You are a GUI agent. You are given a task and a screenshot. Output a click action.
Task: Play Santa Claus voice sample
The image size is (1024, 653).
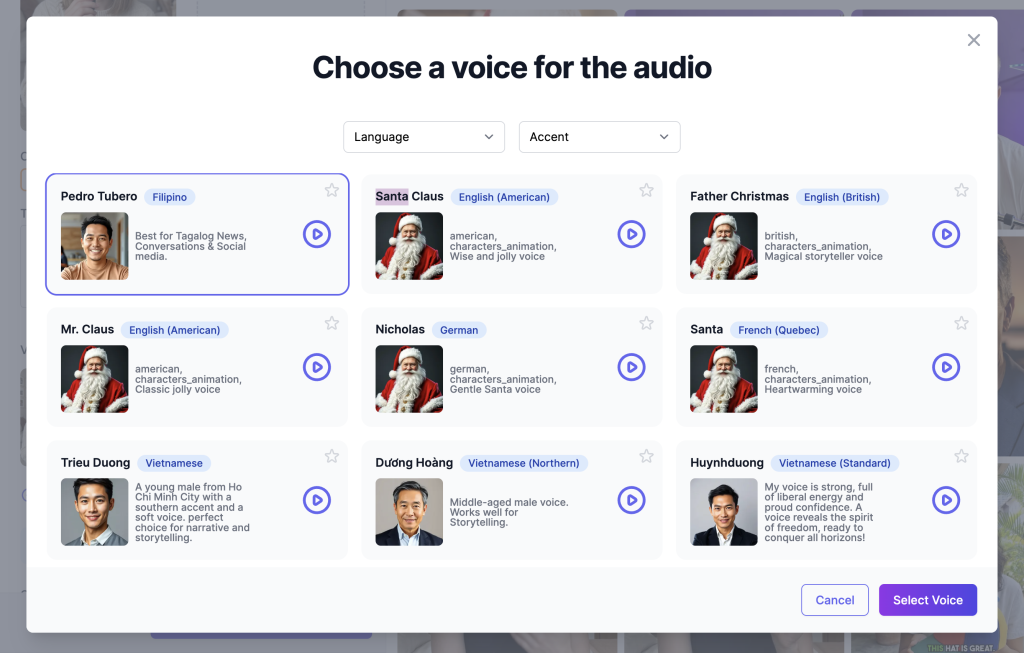(631, 234)
